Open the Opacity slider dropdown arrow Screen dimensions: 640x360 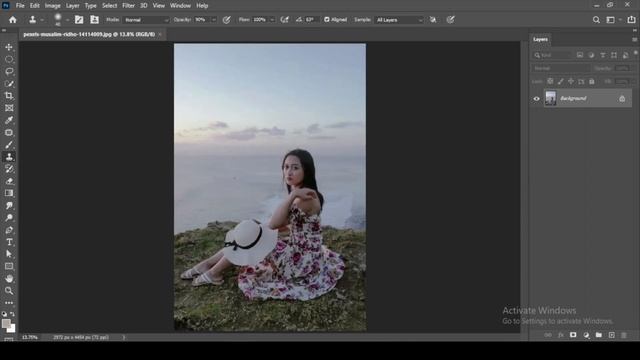pos(213,20)
